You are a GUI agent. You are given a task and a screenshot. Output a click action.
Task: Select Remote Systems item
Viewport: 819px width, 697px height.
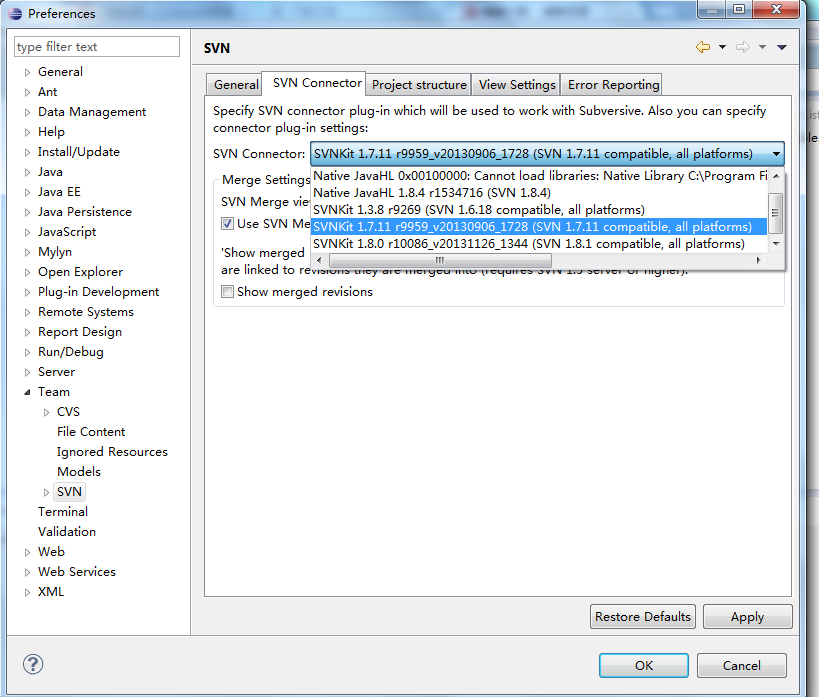coord(86,312)
